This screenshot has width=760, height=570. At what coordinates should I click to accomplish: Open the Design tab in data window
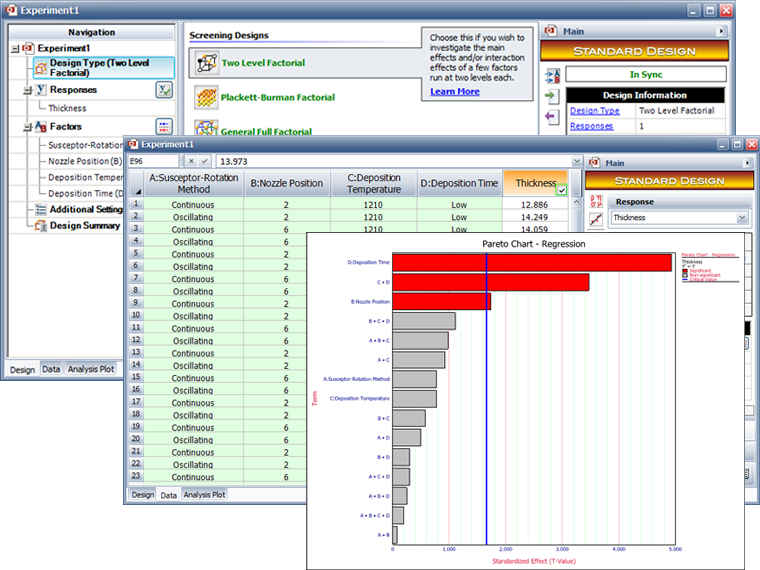pos(143,494)
